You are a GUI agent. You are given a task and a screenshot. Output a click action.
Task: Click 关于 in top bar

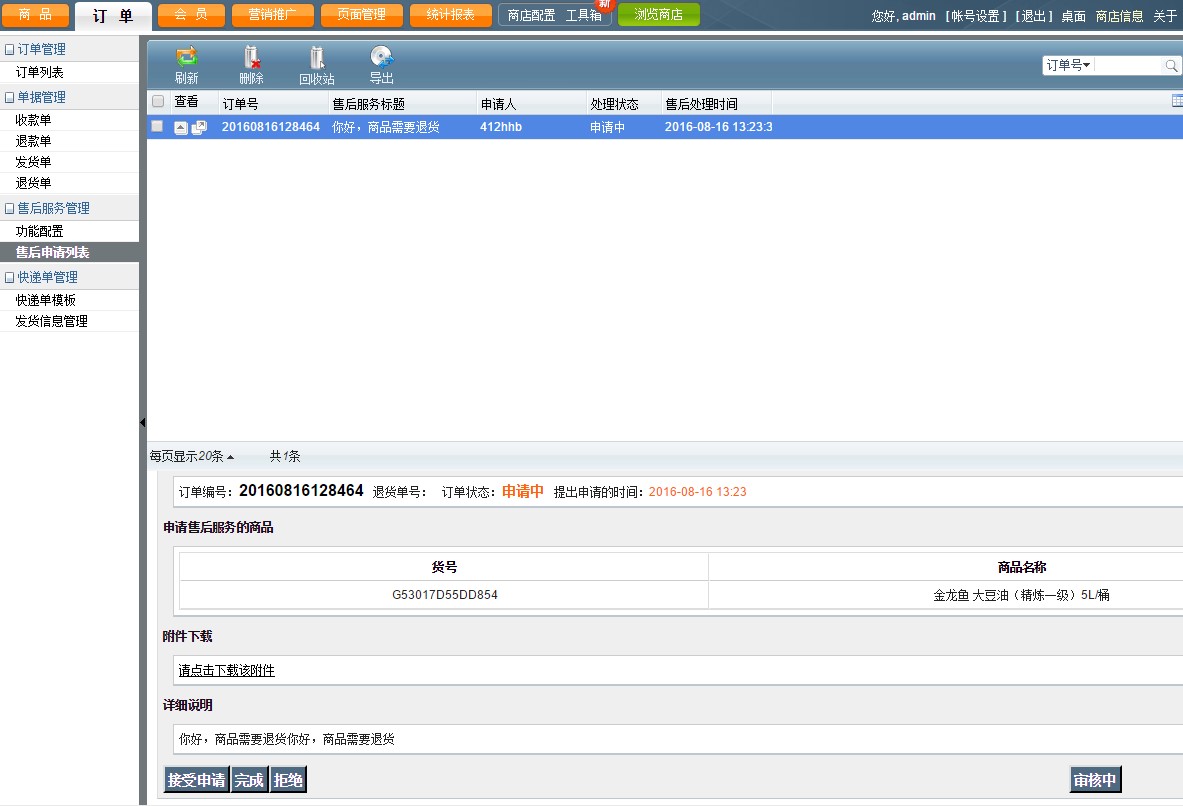coord(1165,16)
